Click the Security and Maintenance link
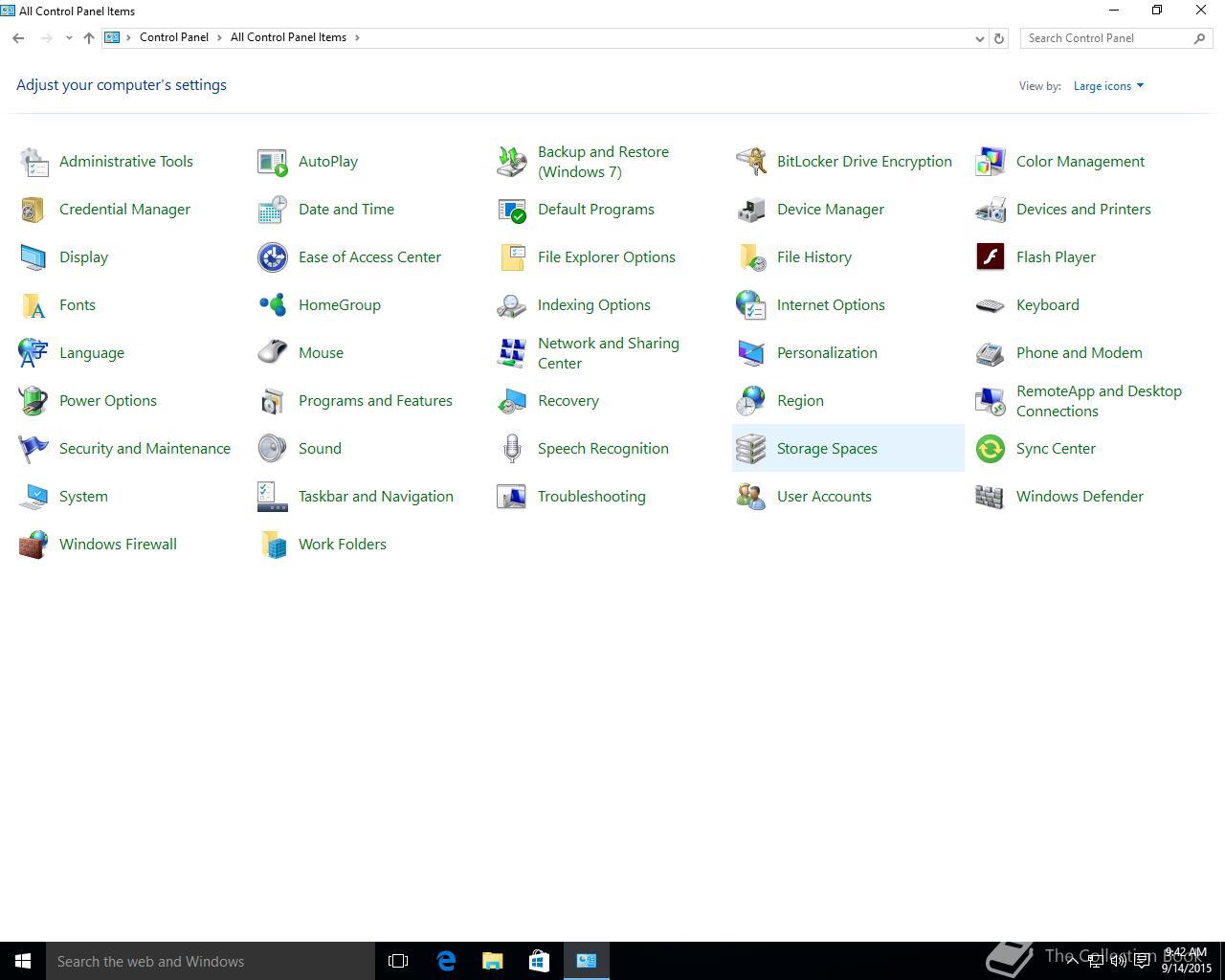 click(x=145, y=449)
